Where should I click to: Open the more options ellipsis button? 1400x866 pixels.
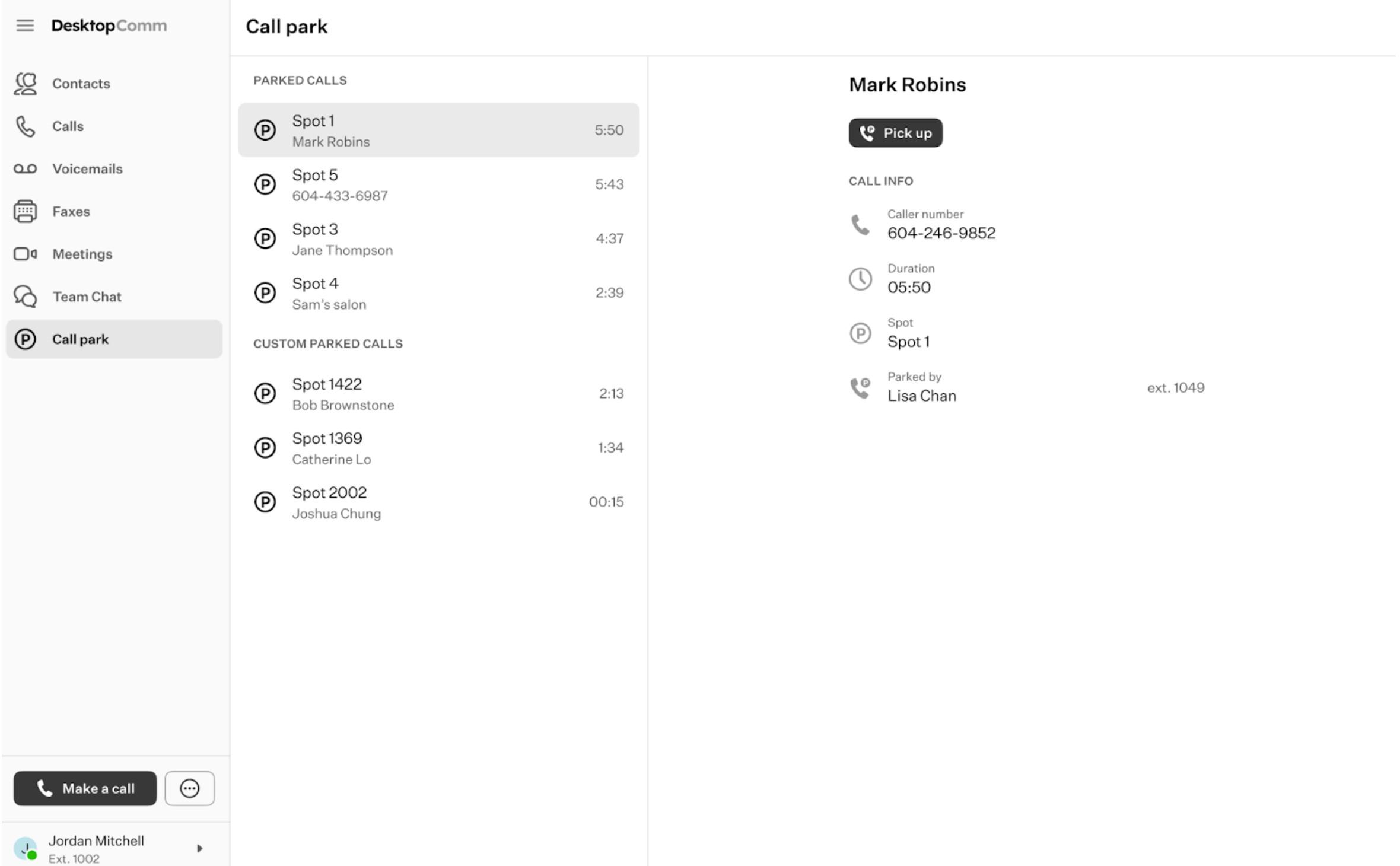(x=190, y=788)
